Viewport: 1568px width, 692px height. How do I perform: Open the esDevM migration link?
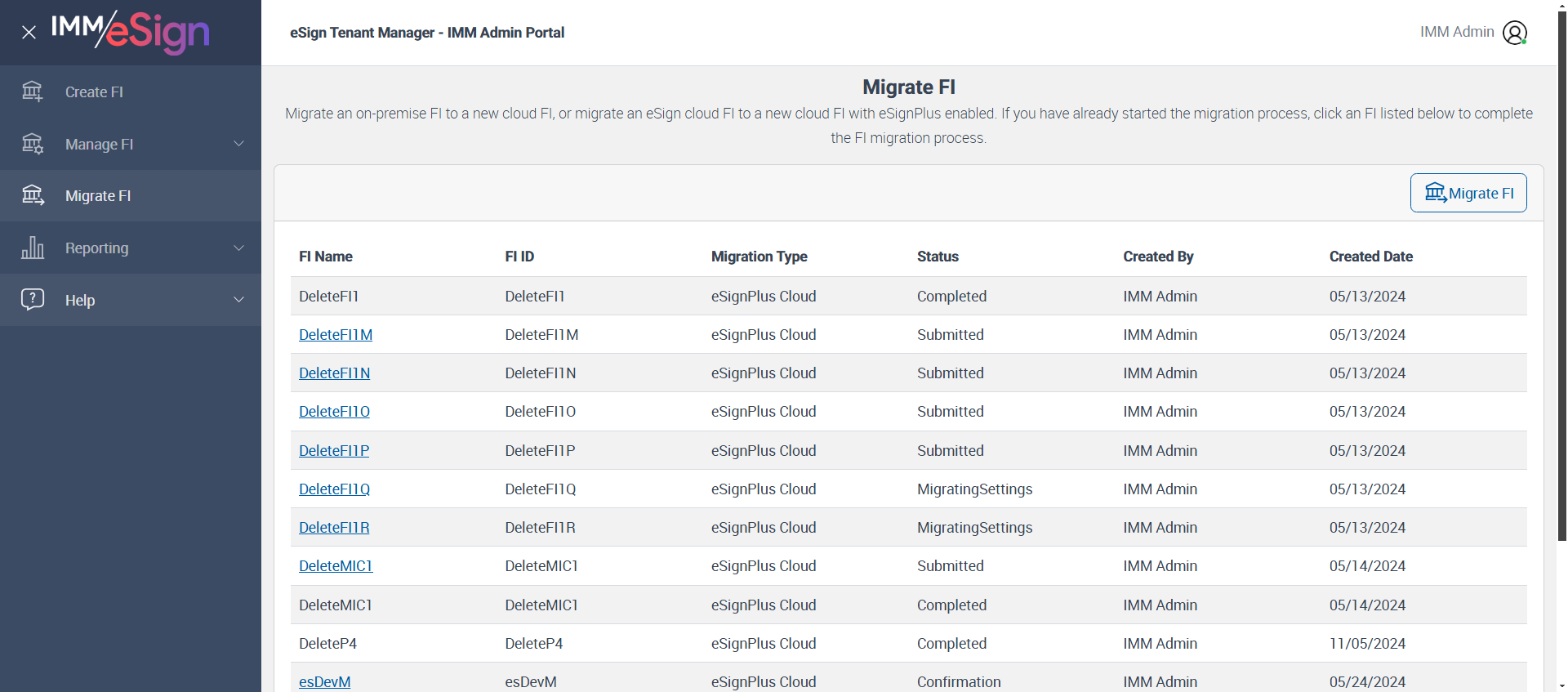(x=324, y=681)
